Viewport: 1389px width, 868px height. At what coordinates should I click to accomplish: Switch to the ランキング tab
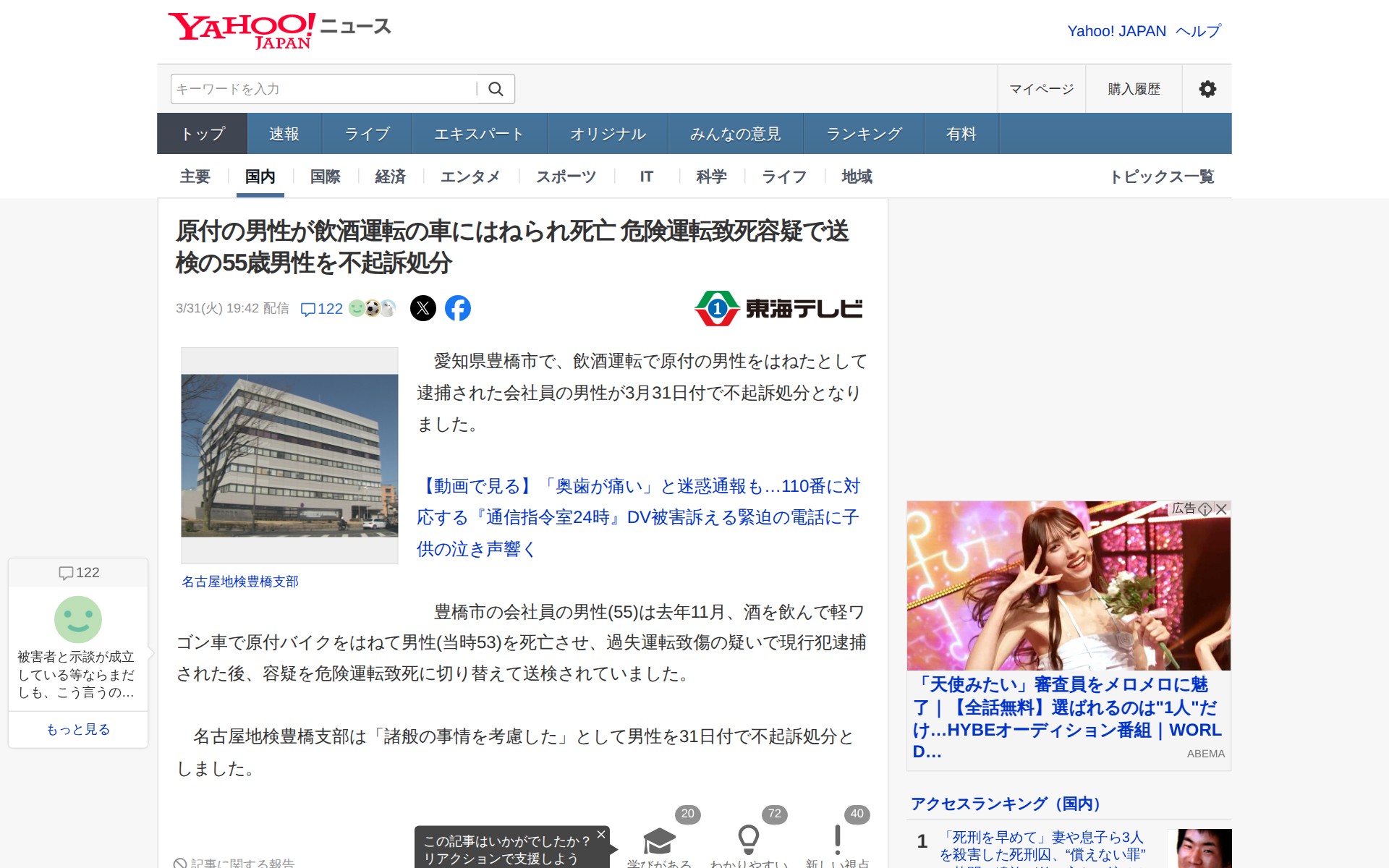[x=864, y=134]
